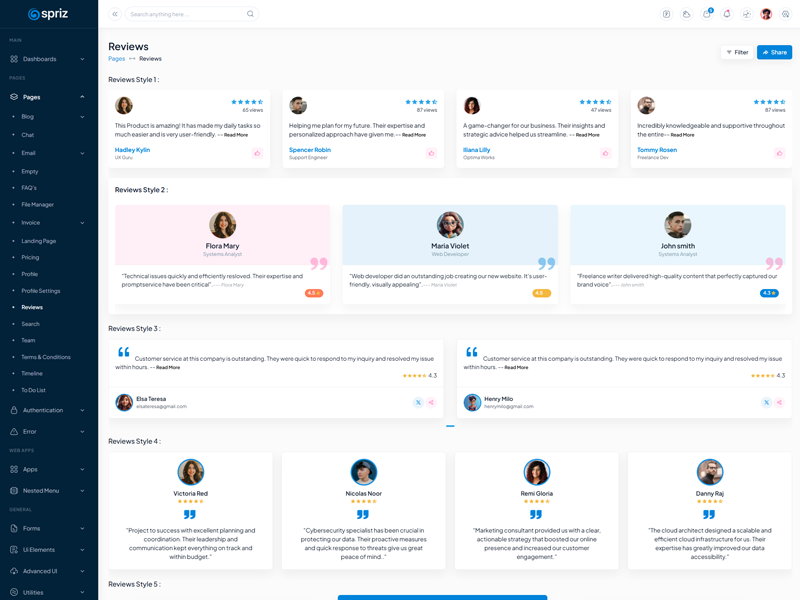This screenshot has height=600, width=800.
Task: Select Profile Settings in the sidebar
Action: tap(41, 291)
